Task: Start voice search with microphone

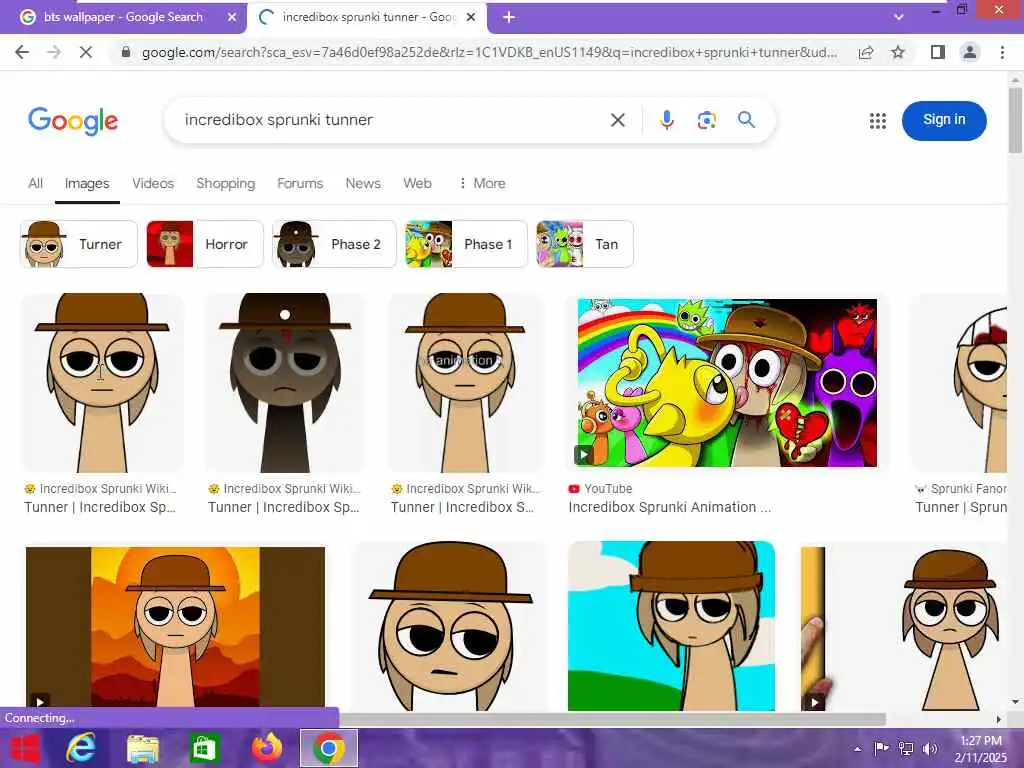Action: click(666, 120)
